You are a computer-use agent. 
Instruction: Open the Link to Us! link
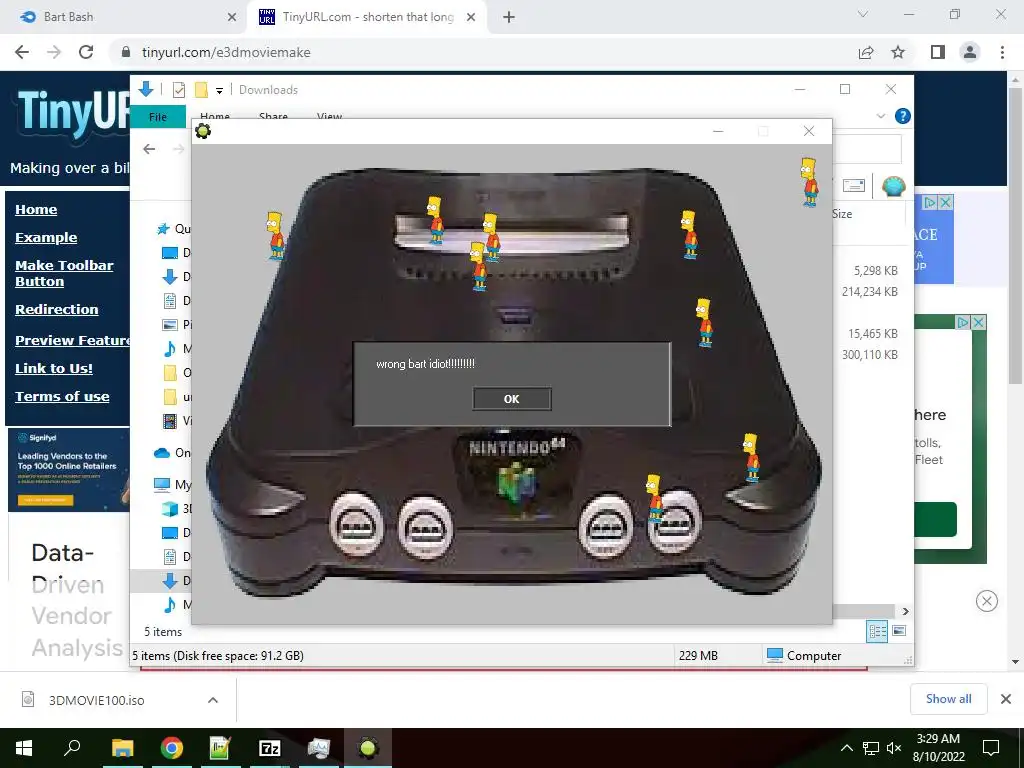point(54,368)
